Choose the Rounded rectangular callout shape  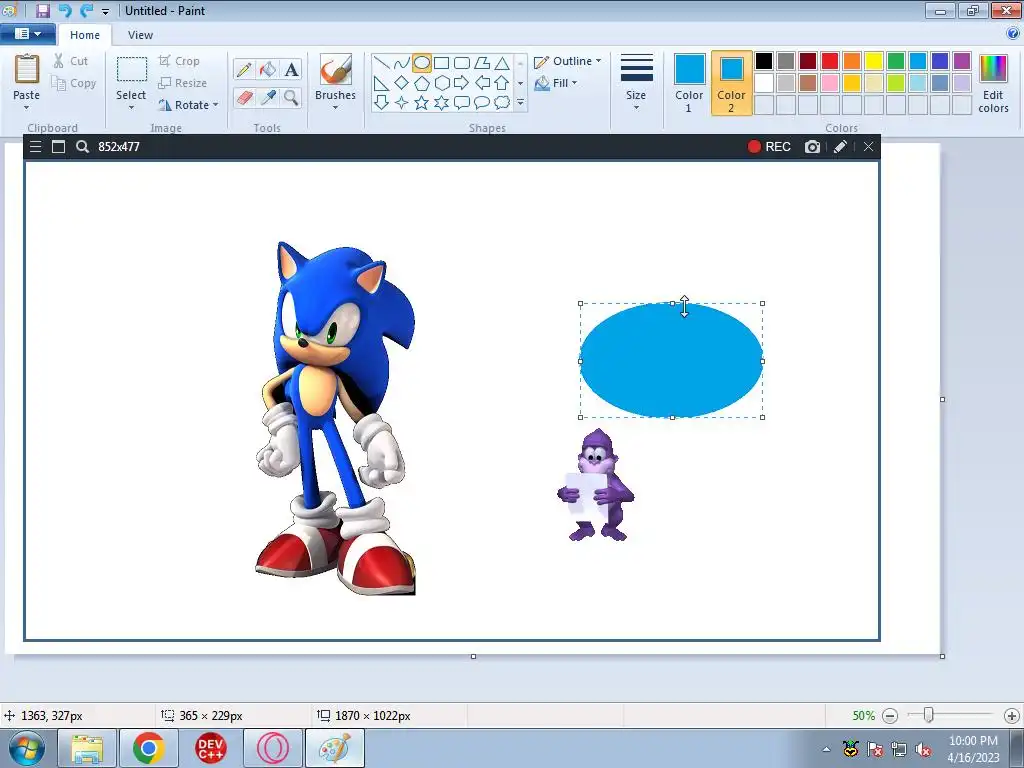tap(462, 103)
